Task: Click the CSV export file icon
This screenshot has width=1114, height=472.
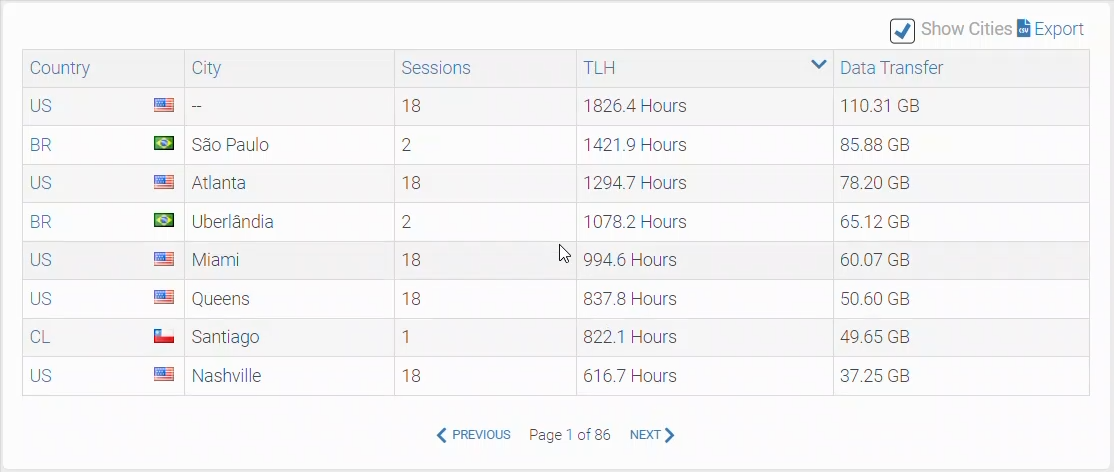Action: pyautogui.click(x=1024, y=29)
